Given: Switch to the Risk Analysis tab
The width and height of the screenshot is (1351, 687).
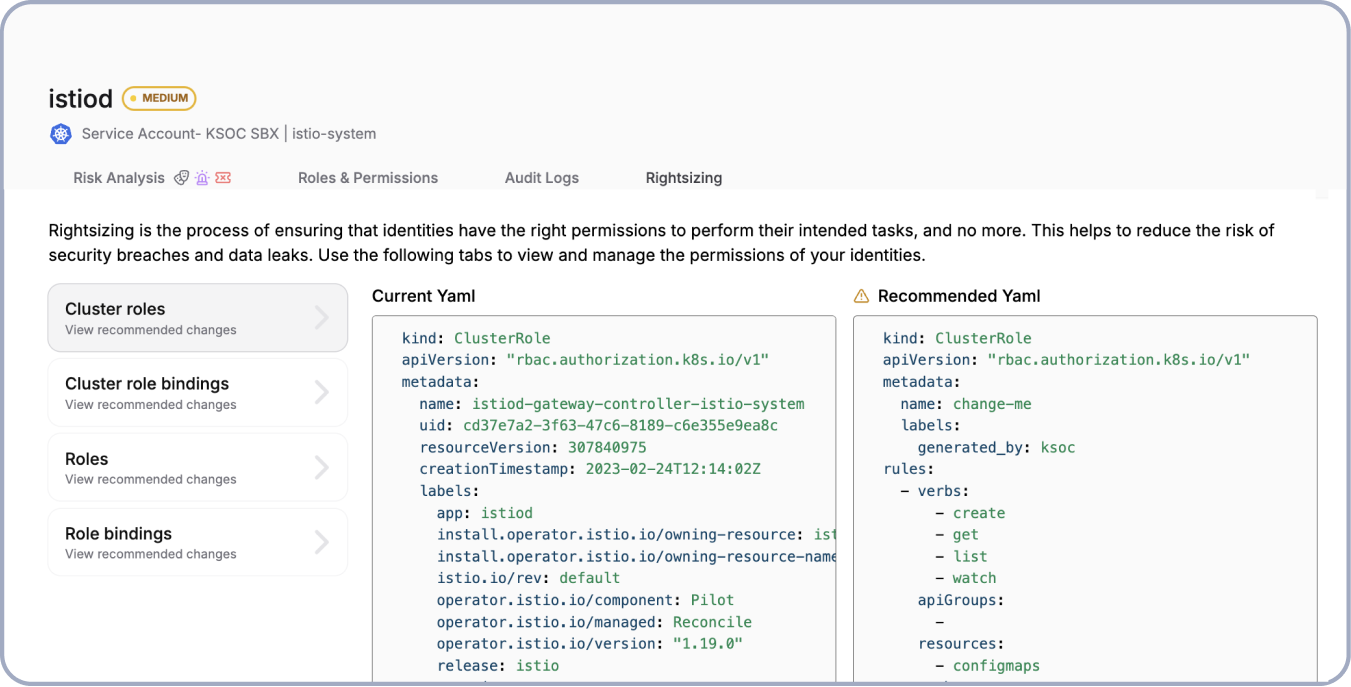Looking at the screenshot, I should (119, 178).
